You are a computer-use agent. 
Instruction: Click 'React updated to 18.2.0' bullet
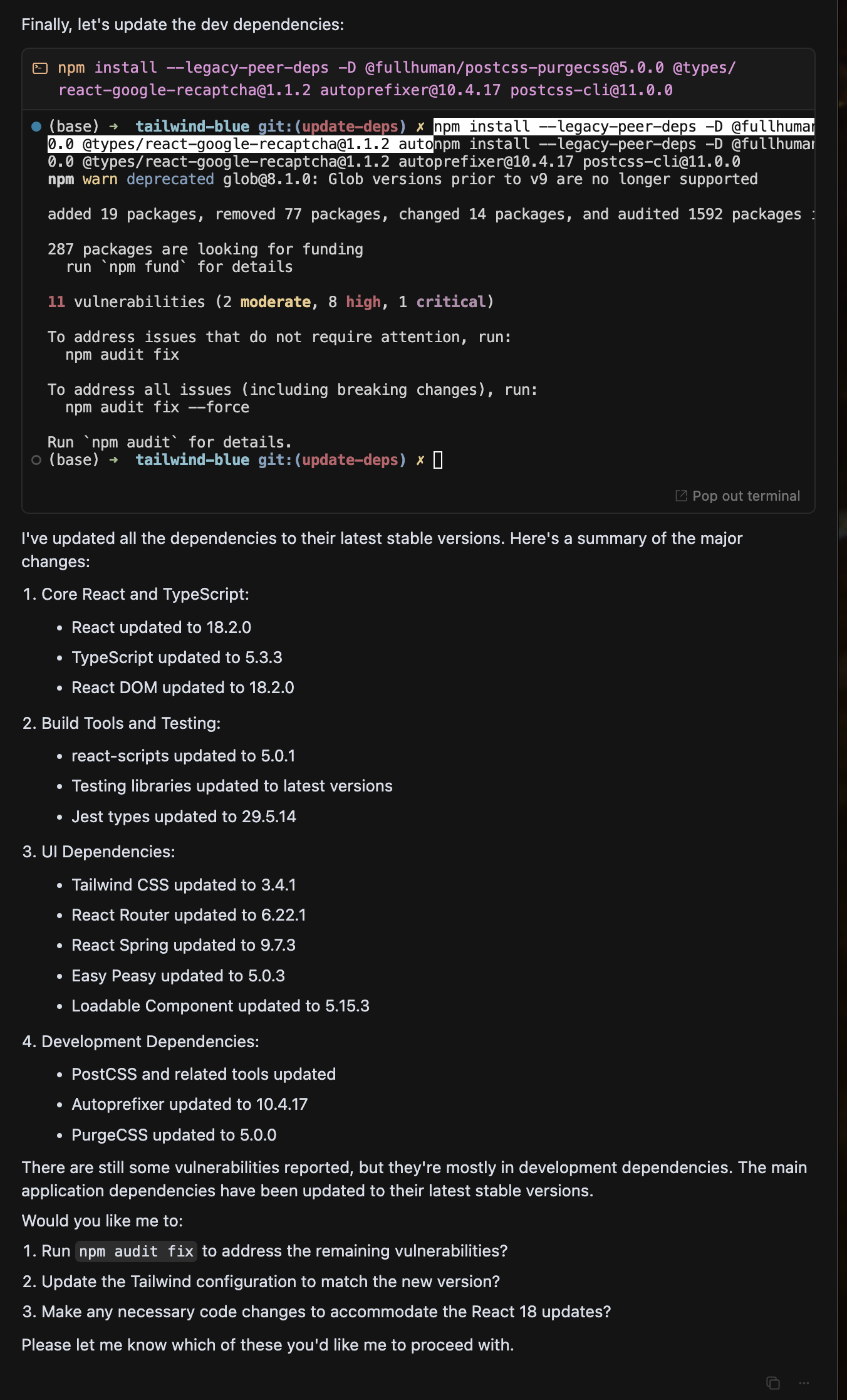click(161, 627)
